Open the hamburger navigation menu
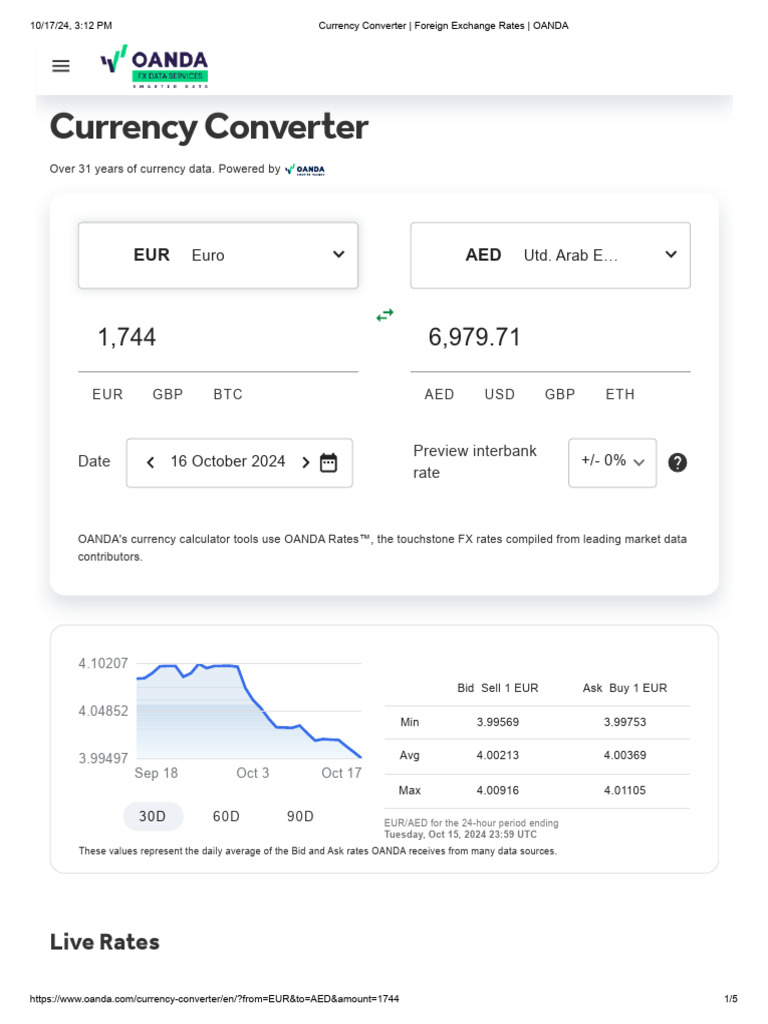Screen dimensions: 768x1024 coord(61,66)
